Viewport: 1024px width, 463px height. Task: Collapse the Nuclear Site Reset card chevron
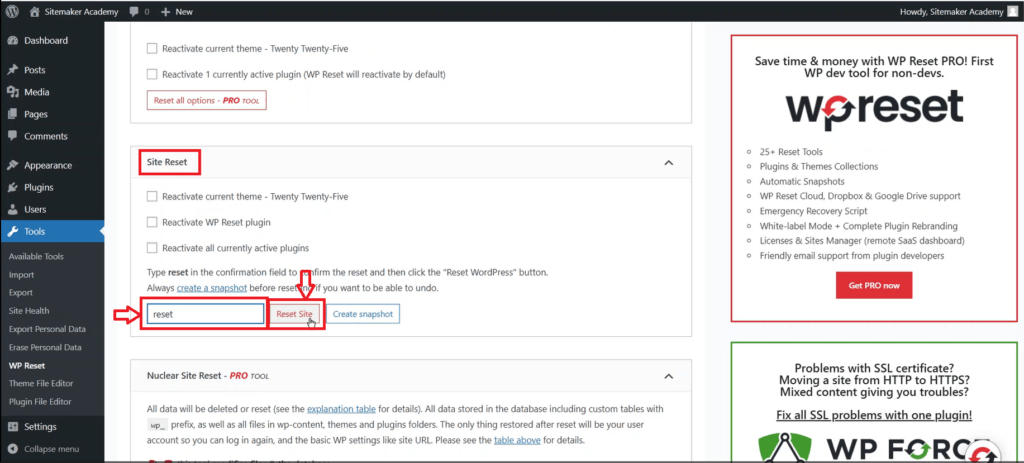pyautogui.click(x=668, y=376)
